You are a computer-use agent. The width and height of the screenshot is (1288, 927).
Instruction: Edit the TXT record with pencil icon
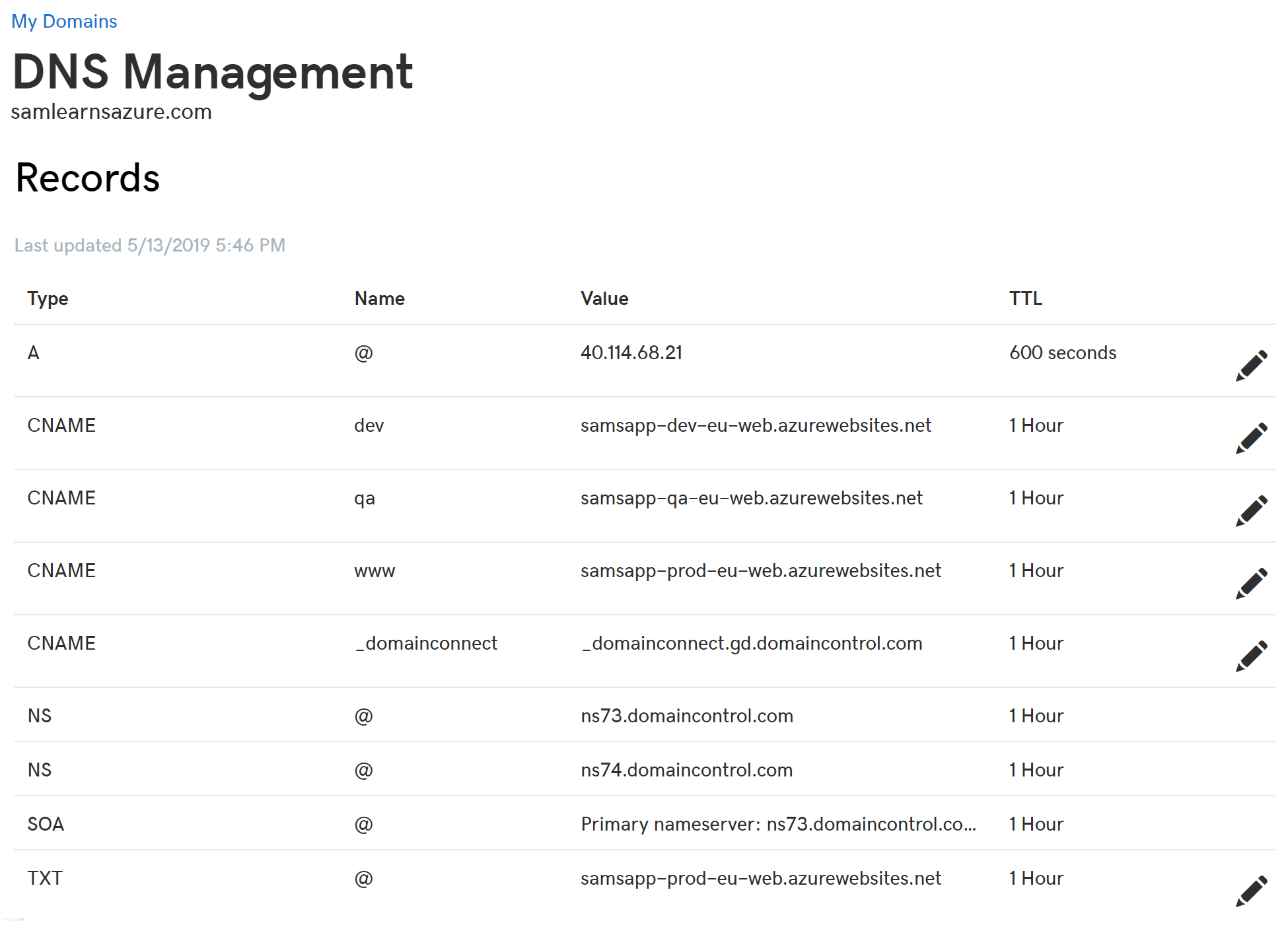tap(1251, 891)
